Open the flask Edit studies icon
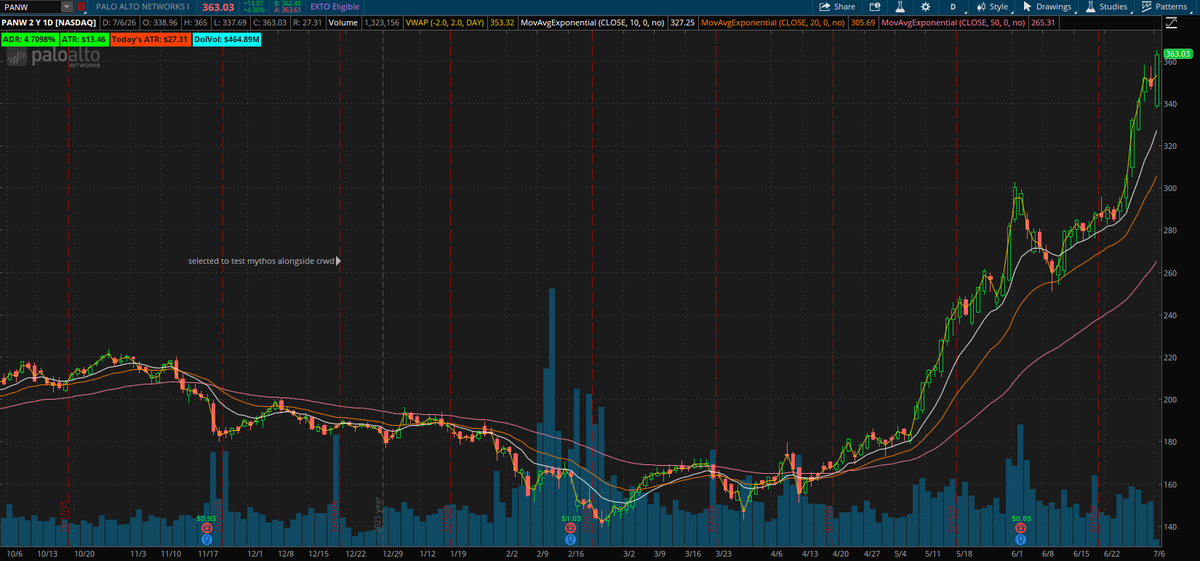This screenshot has width=1200, height=561. pos(899,7)
